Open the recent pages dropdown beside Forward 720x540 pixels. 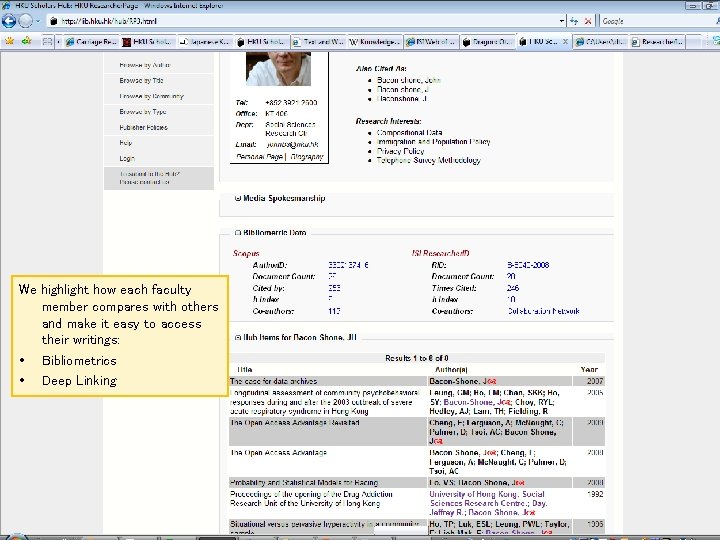click(38, 21)
